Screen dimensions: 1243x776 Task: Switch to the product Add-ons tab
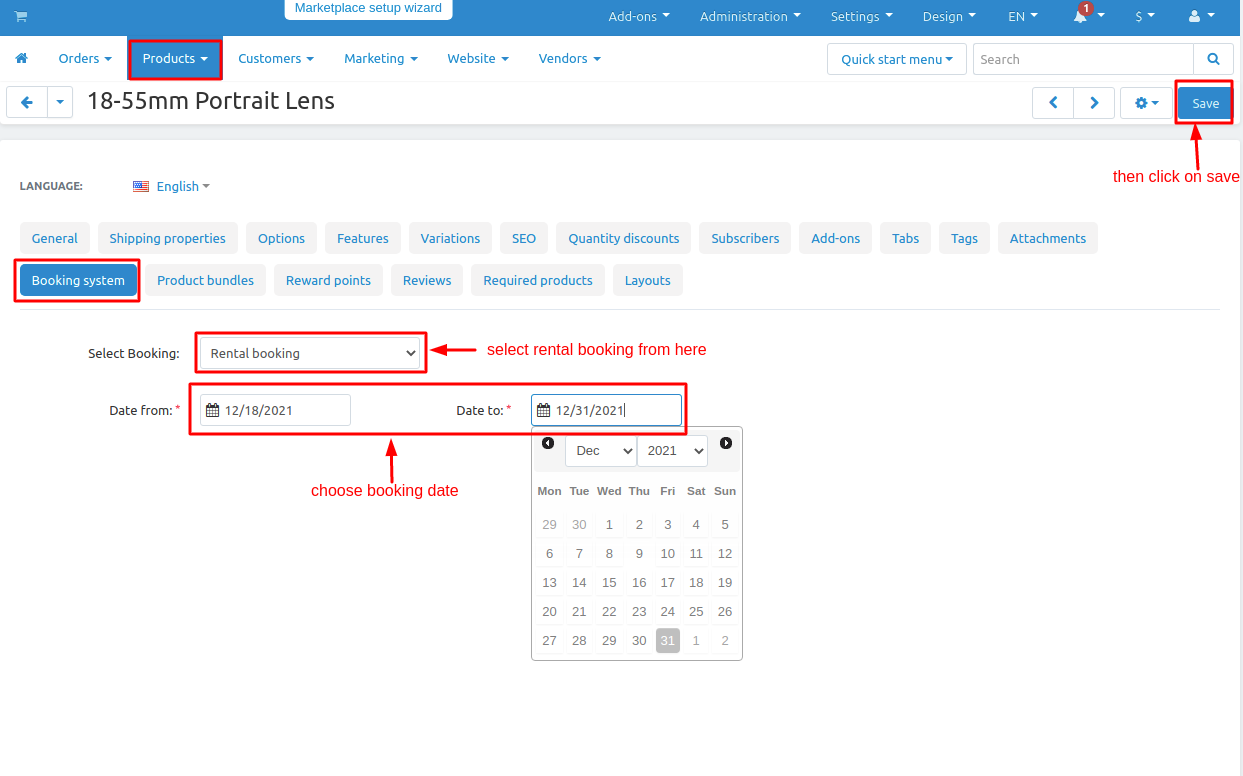point(836,238)
